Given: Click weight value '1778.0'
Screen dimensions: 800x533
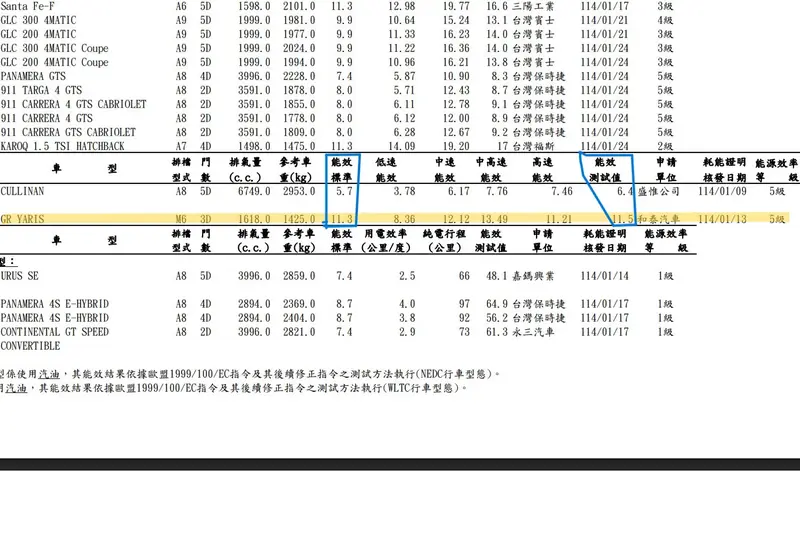Looking at the screenshot, I should (x=299, y=118).
